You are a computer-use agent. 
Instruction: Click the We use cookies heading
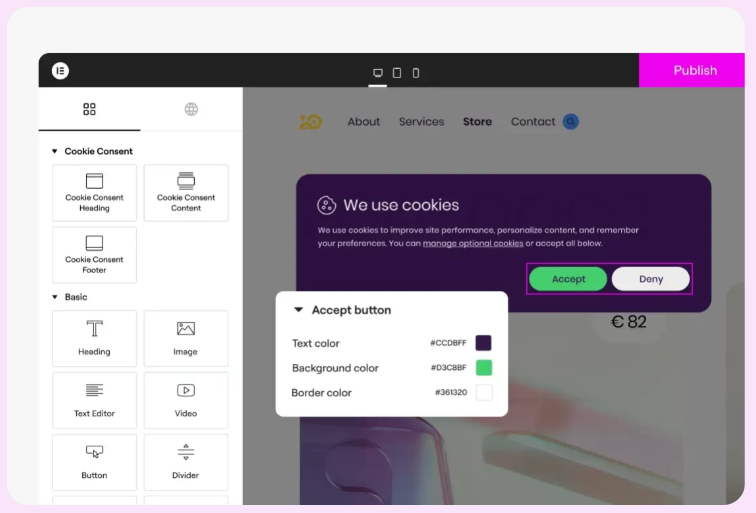click(401, 205)
